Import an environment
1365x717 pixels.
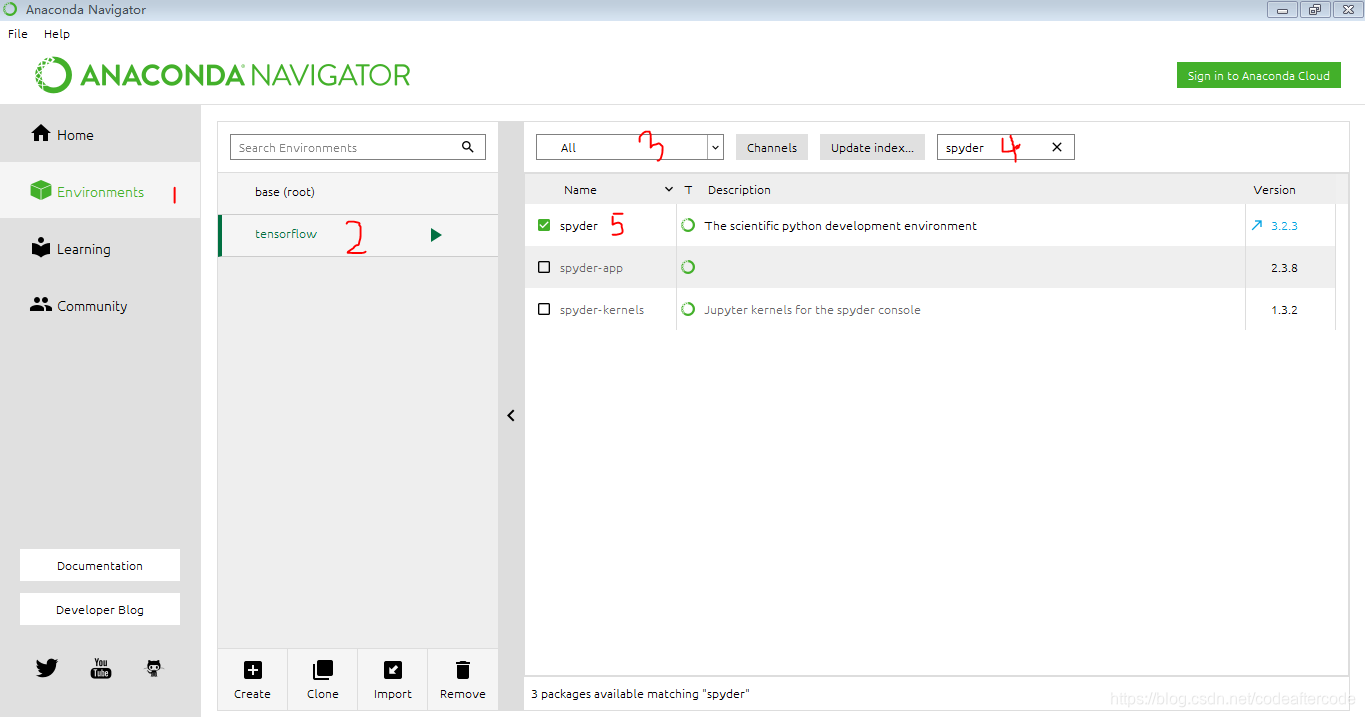tap(393, 679)
